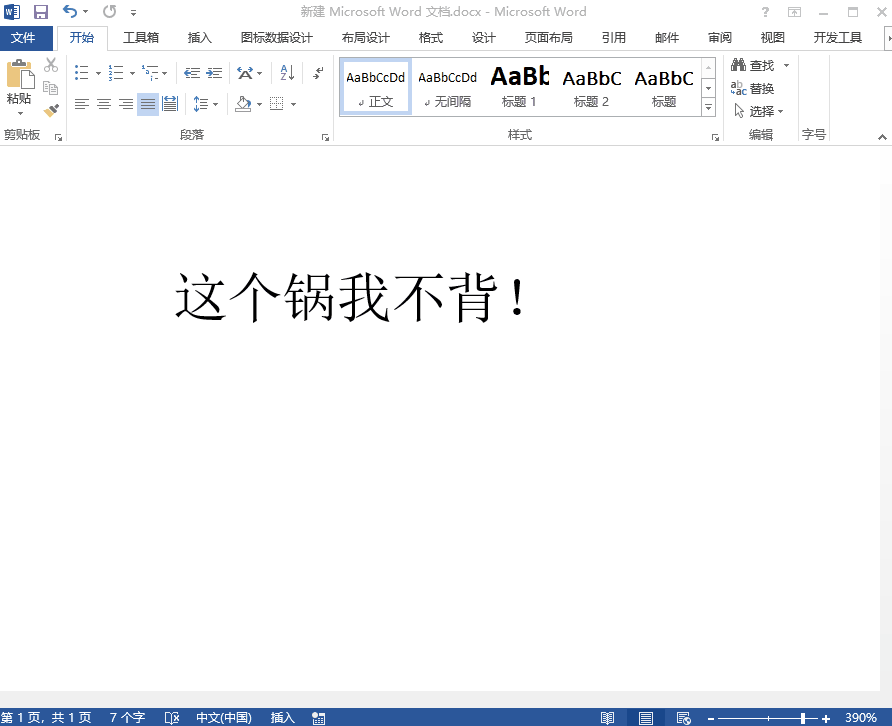Open the 文件 menu
The width and height of the screenshot is (892, 726).
click(x=23, y=38)
